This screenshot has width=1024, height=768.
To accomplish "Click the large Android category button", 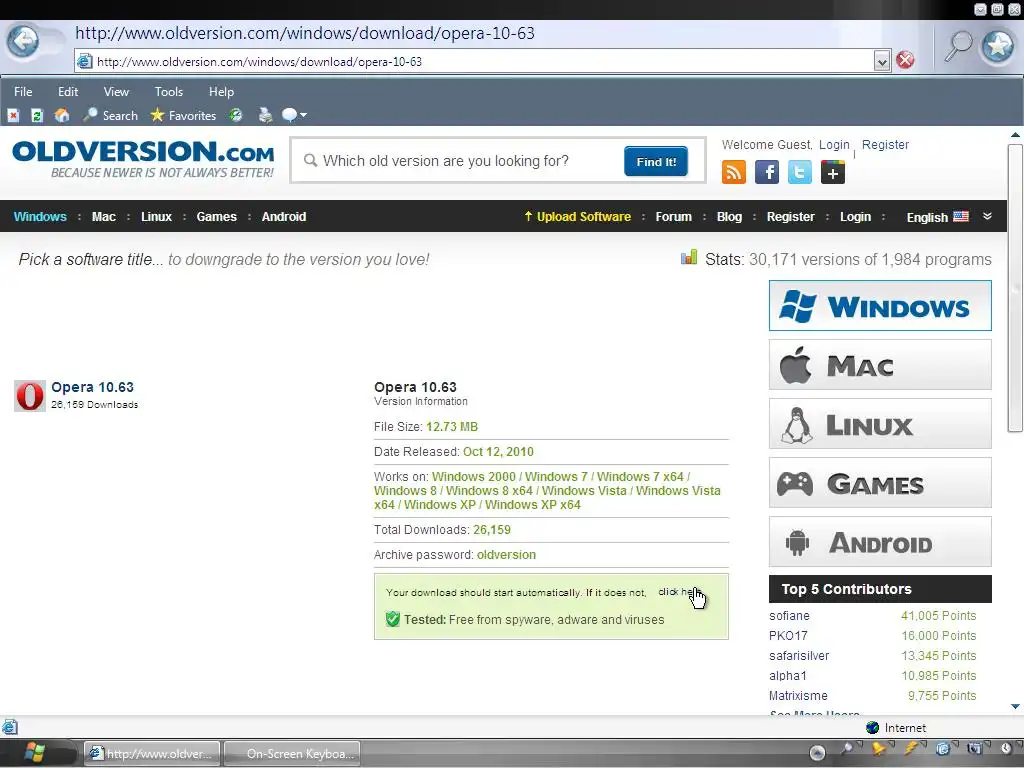I will point(880,542).
